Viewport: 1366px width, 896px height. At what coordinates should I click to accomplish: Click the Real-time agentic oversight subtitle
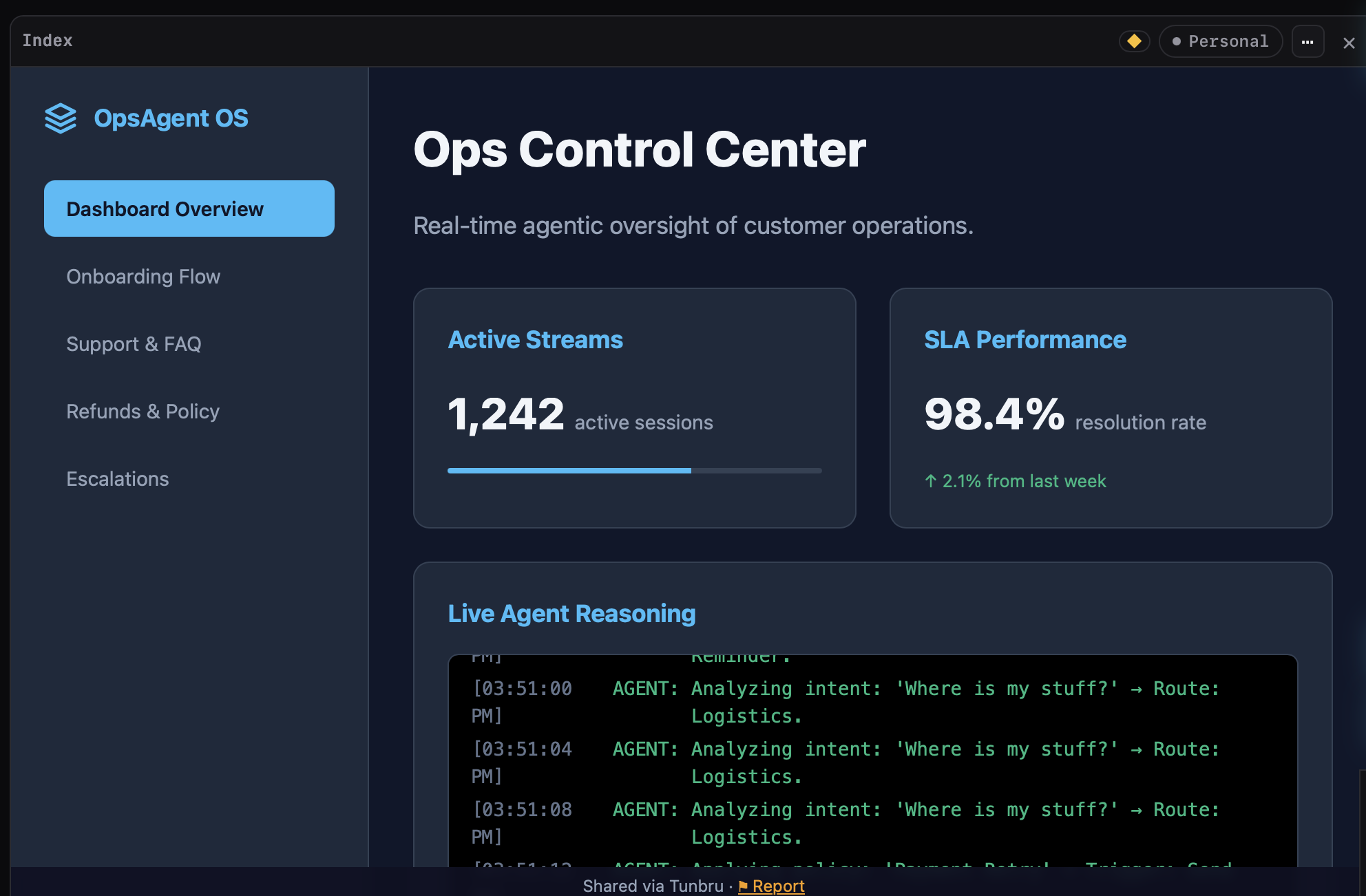[x=693, y=226]
